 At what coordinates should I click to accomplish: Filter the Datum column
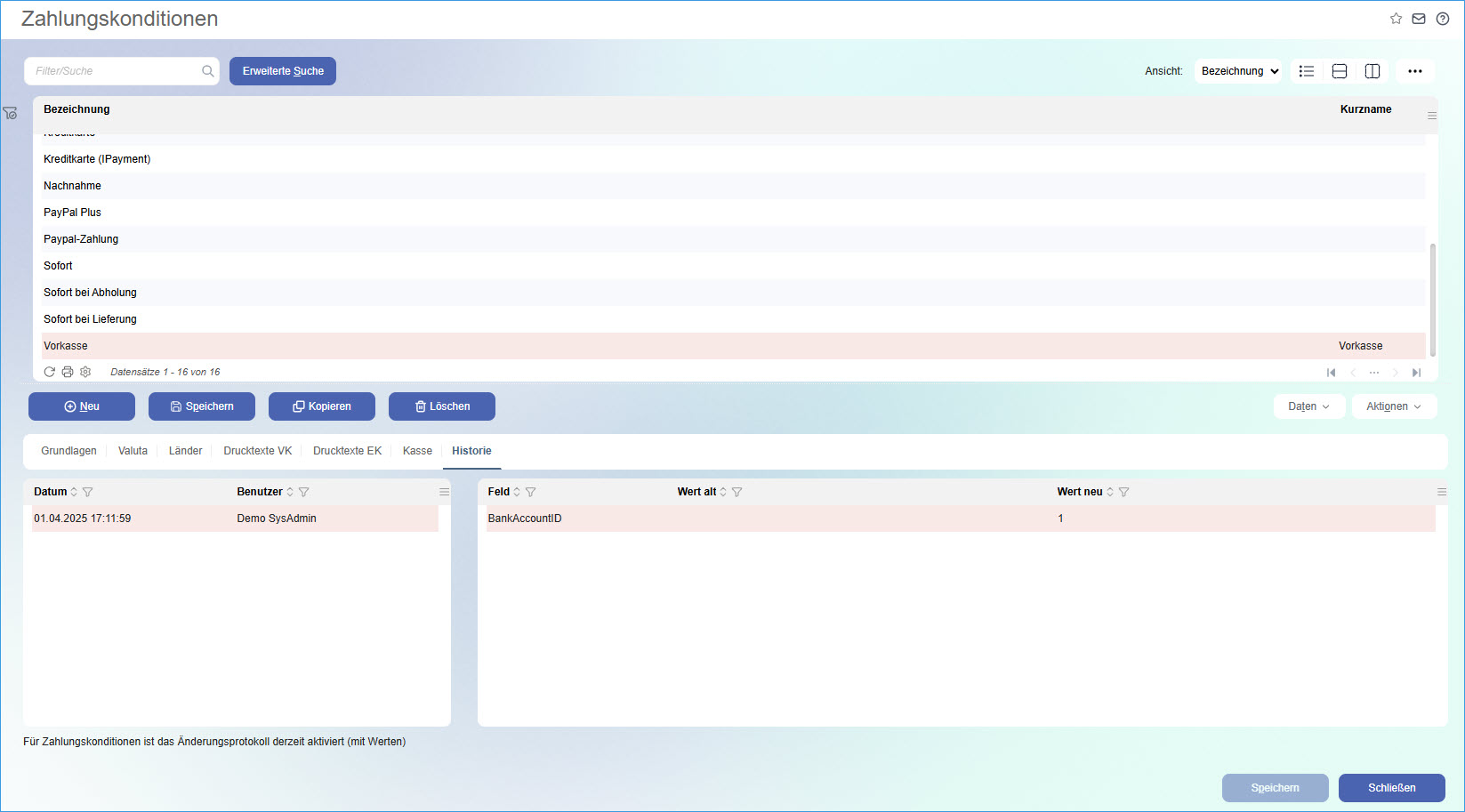(87, 492)
